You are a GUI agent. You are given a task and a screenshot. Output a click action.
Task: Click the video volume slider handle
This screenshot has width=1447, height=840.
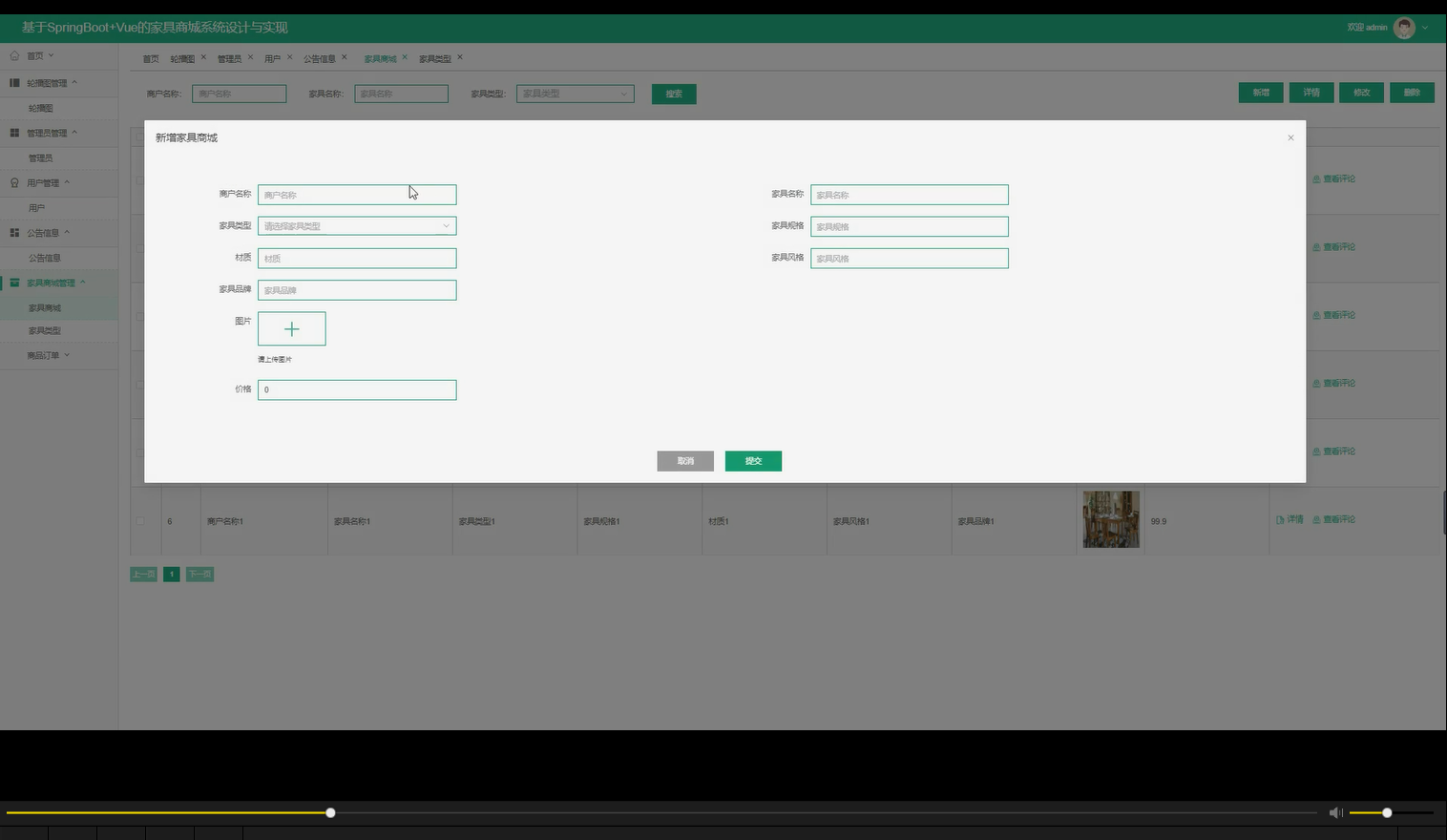coord(1387,813)
